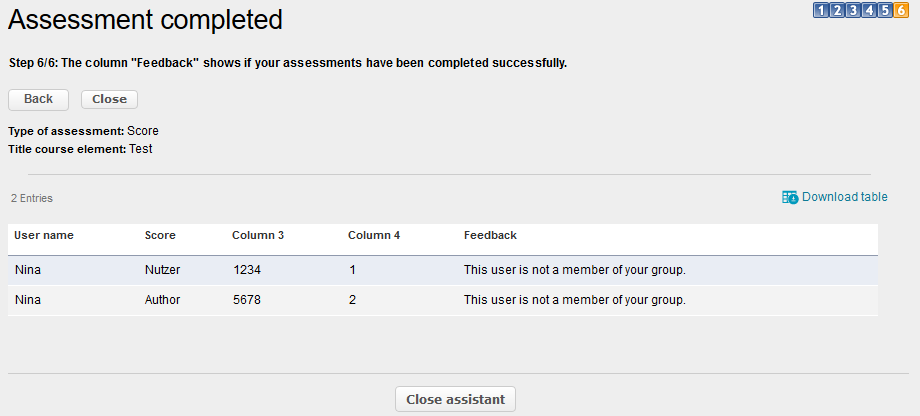Click step 2 indicator in wizard progress
The width and height of the screenshot is (920, 416).
point(837,11)
